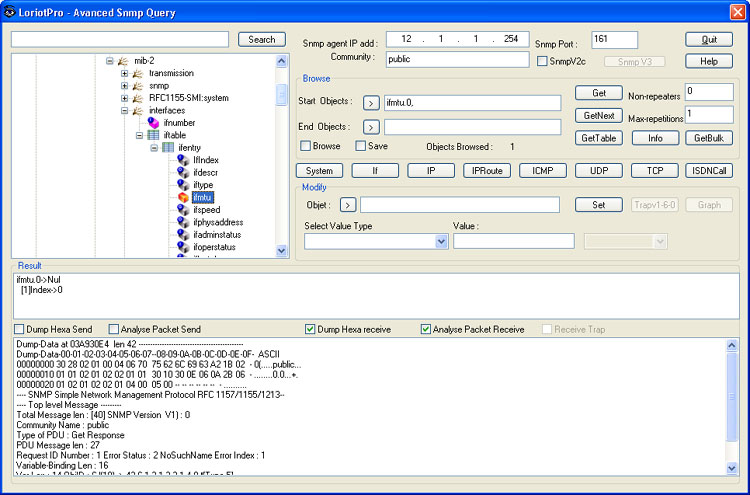The image size is (750, 495).
Task: Click down arrow of dump output scrollbar
Action: point(731,468)
